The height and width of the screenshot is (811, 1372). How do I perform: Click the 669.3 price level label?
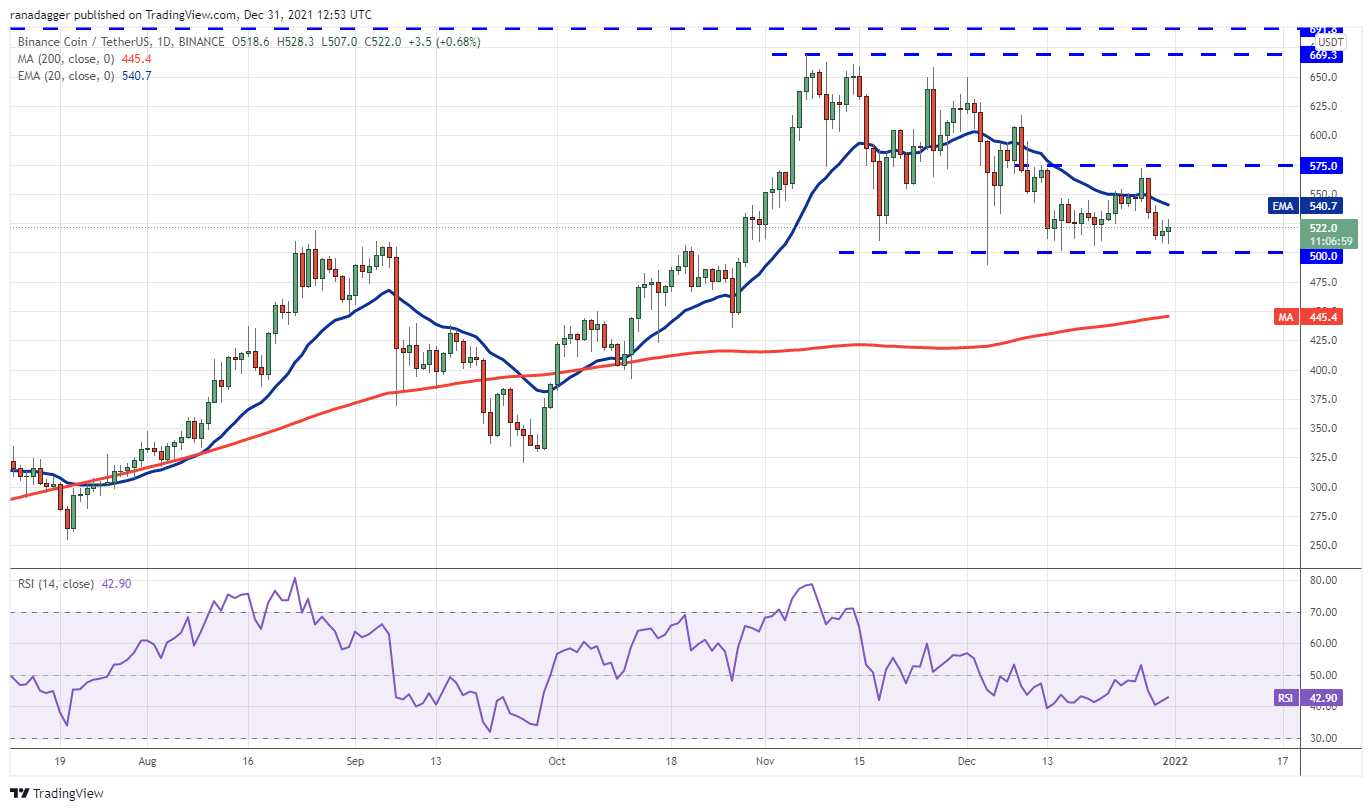click(x=1325, y=55)
